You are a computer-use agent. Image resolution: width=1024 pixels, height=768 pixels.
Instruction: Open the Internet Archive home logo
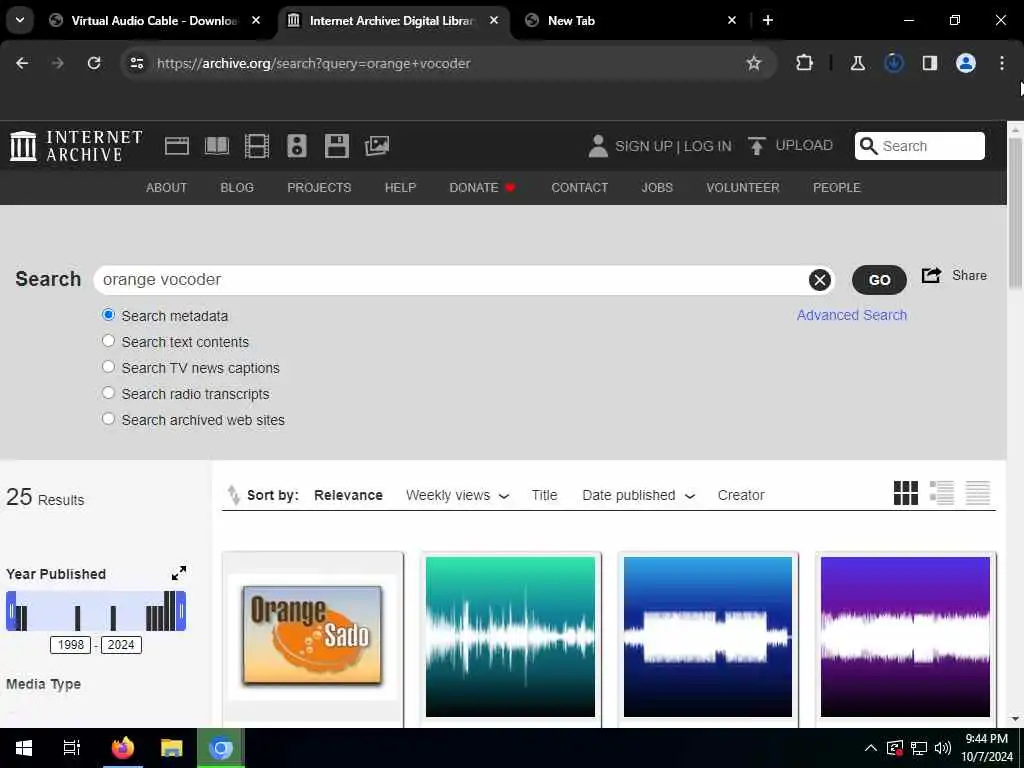tap(76, 146)
